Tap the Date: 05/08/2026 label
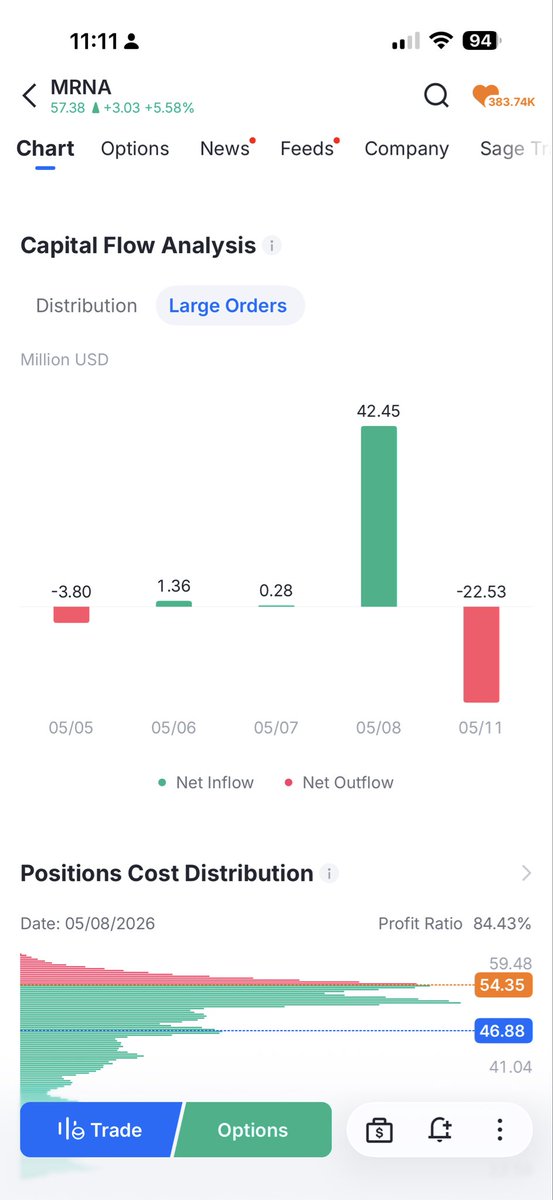Screen dimensions: 553x1200 88,924
